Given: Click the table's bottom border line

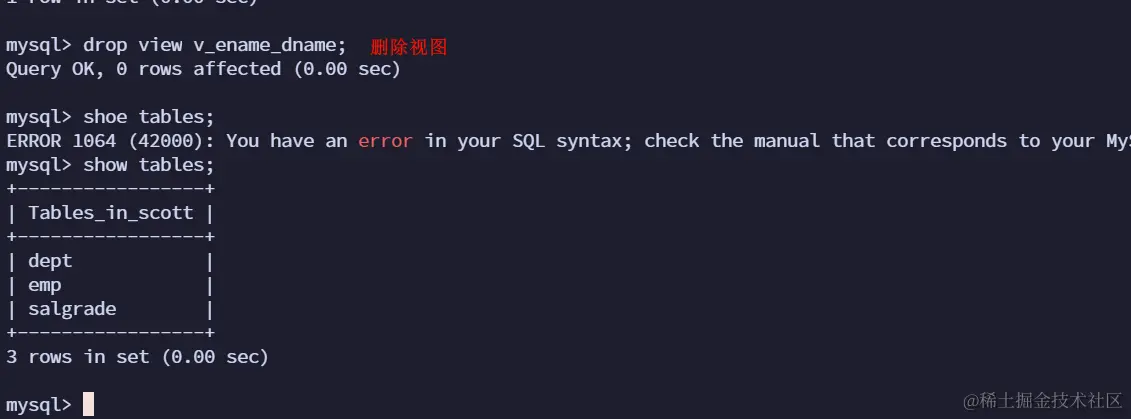Looking at the screenshot, I should (x=110, y=333).
